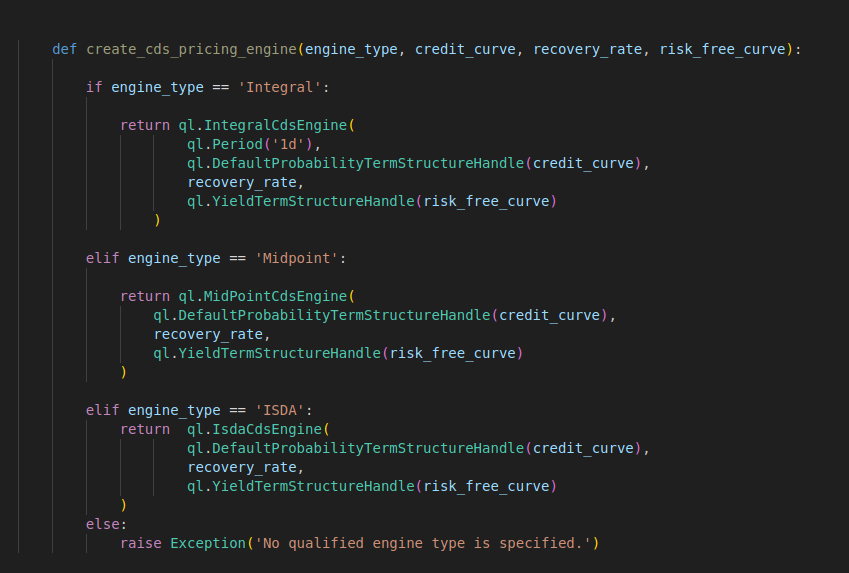Screen dimensions: 849x573
Task: Click the credit_curve parameter in the function signature
Action: tap(465, 49)
